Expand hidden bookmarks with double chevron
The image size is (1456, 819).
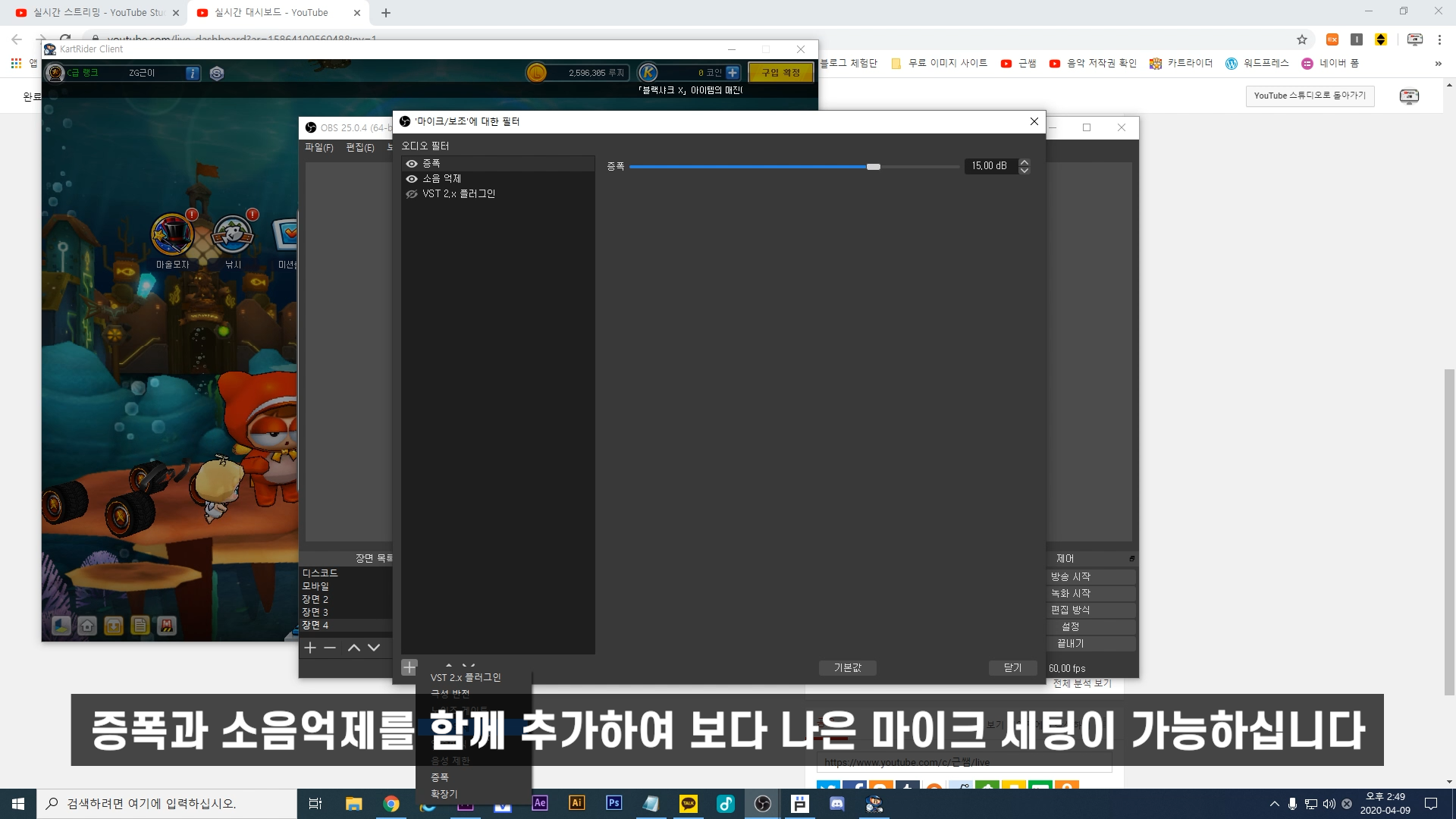click(x=1438, y=64)
